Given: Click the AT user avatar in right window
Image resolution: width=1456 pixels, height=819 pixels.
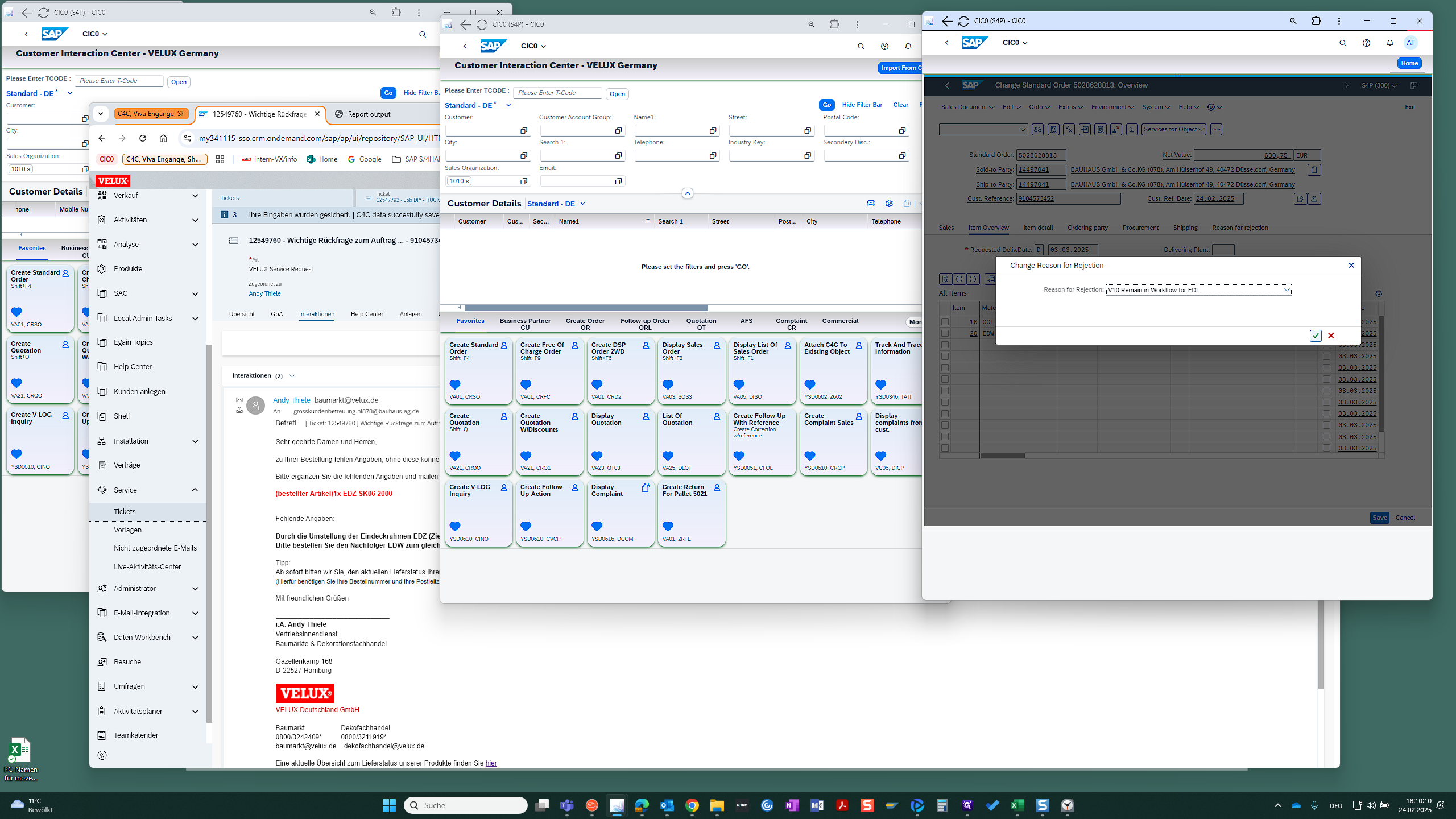Looking at the screenshot, I should pyautogui.click(x=1410, y=43).
